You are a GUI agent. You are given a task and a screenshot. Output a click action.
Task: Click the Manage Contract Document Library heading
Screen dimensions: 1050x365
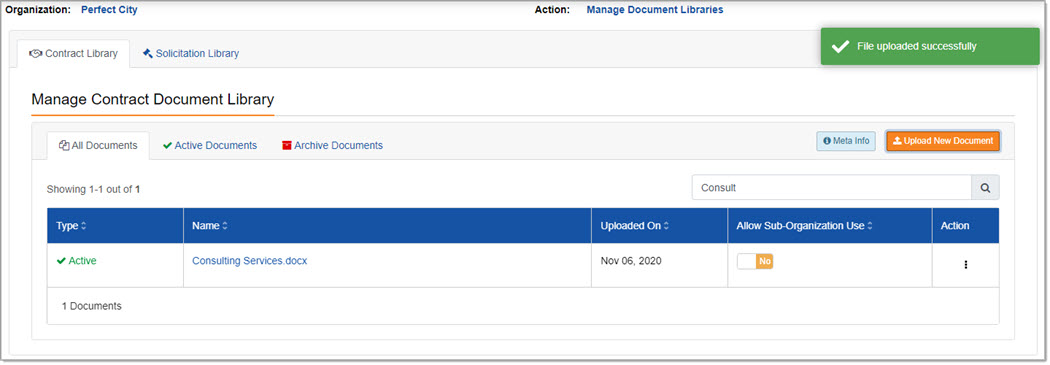153,100
